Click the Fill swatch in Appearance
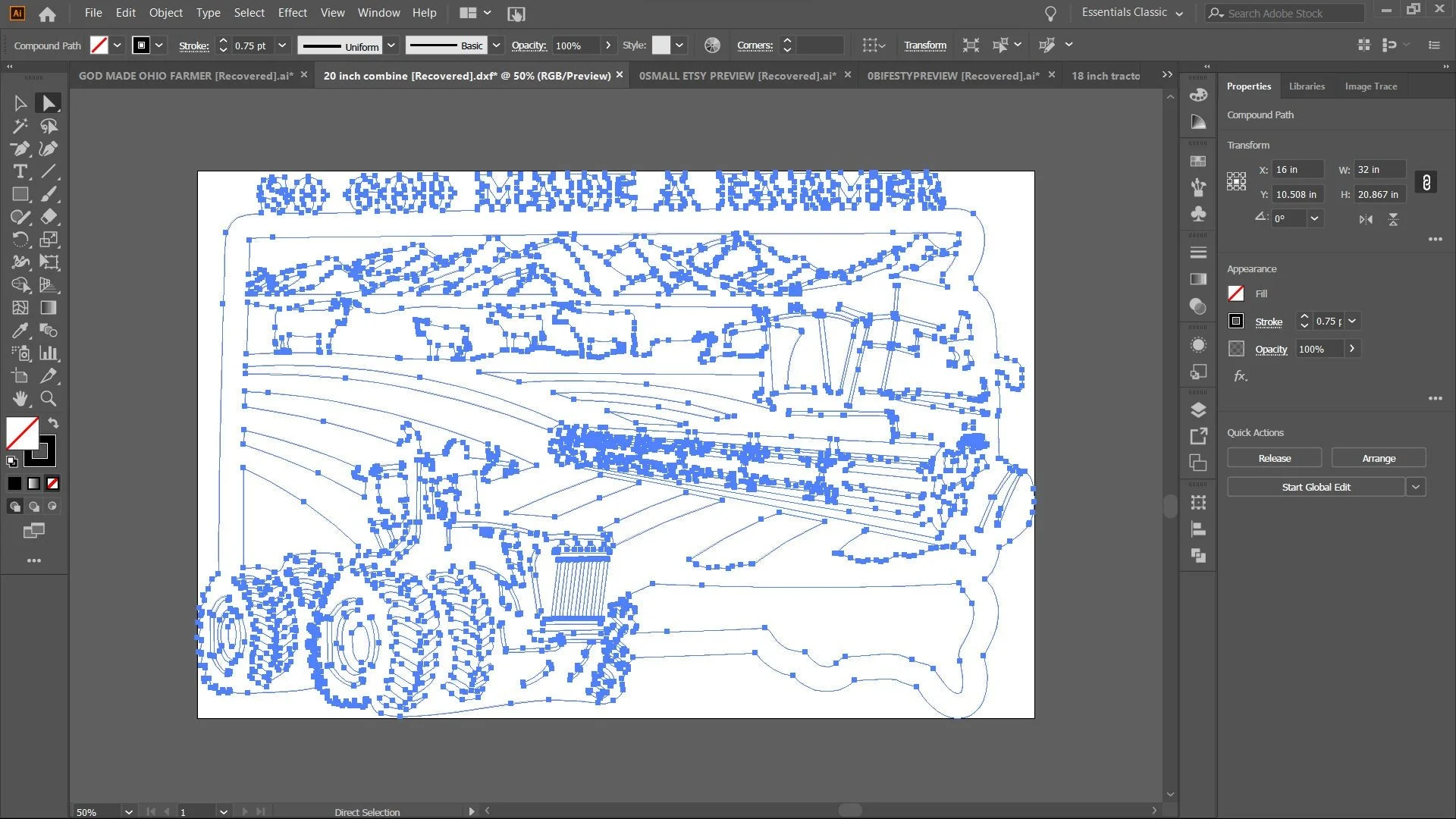The height and width of the screenshot is (819, 1456). 1236,293
